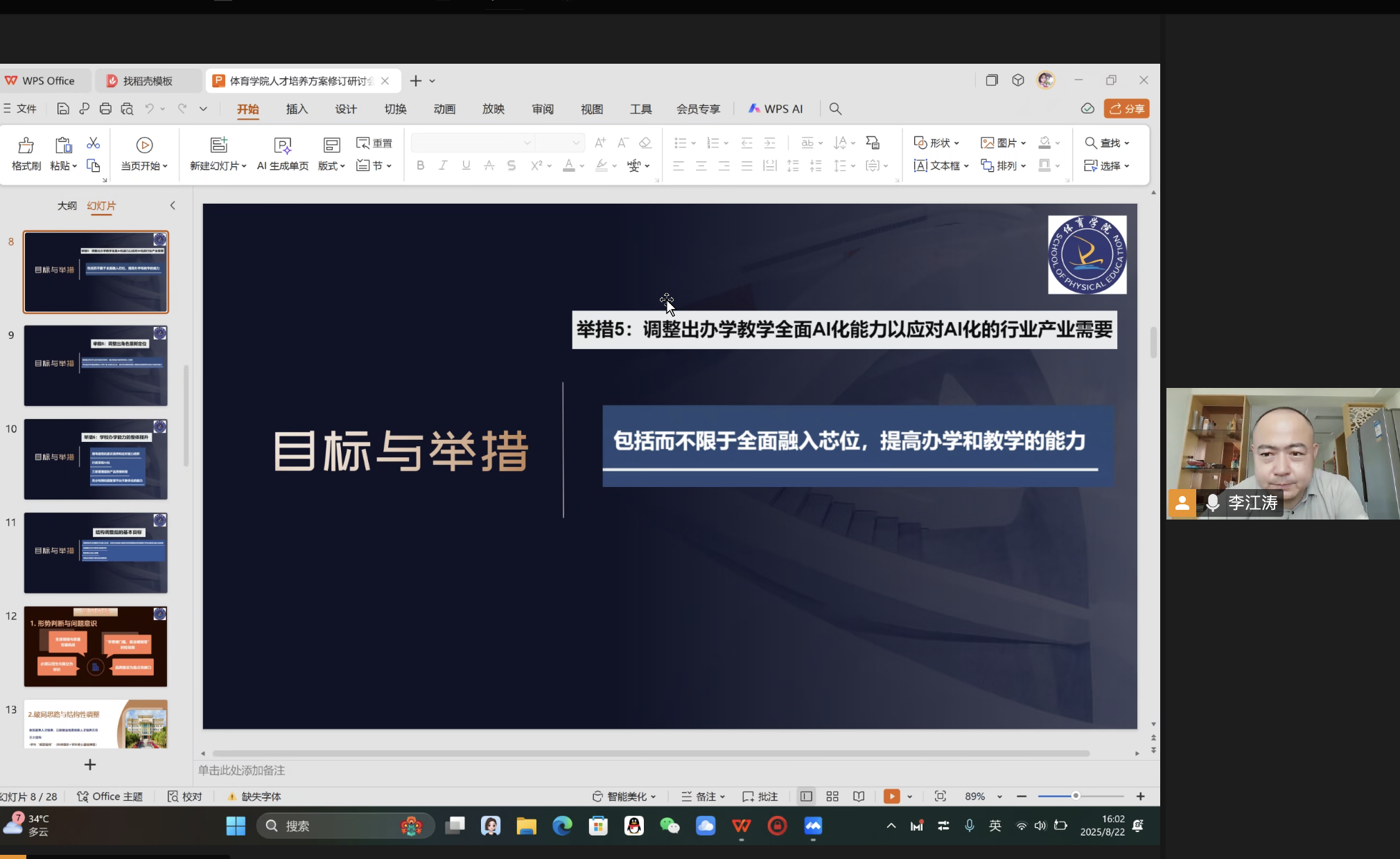The image size is (1400, 859).
Task: Select slide 12 thumbnail
Action: coord(96,646)
